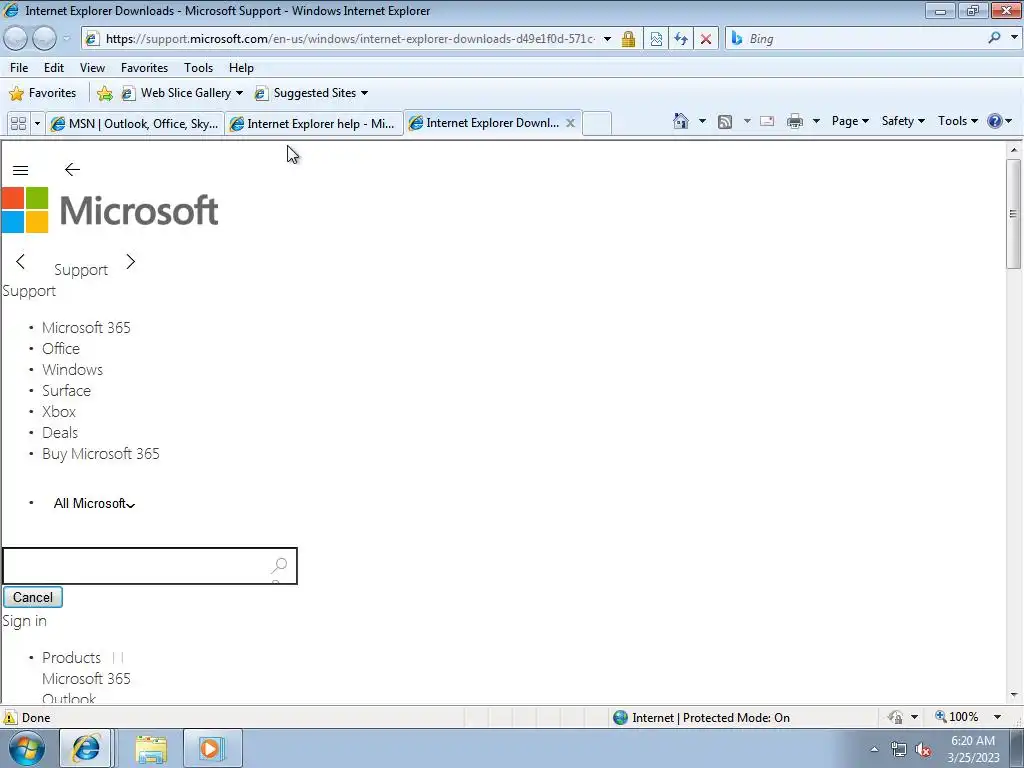Open the Safety command bar menu

903,121
